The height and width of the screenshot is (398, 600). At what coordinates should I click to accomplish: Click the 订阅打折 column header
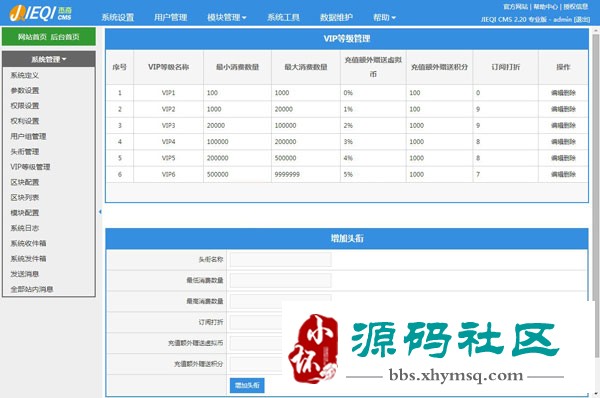(505, 67)
